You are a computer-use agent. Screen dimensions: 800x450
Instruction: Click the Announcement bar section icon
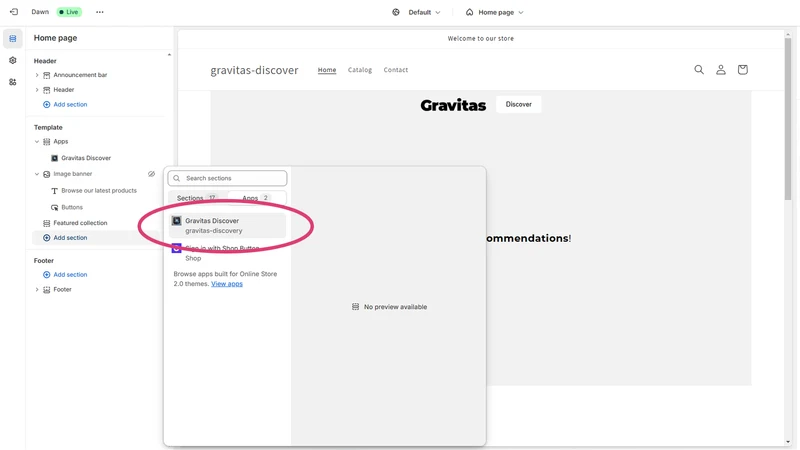point(46,75)
